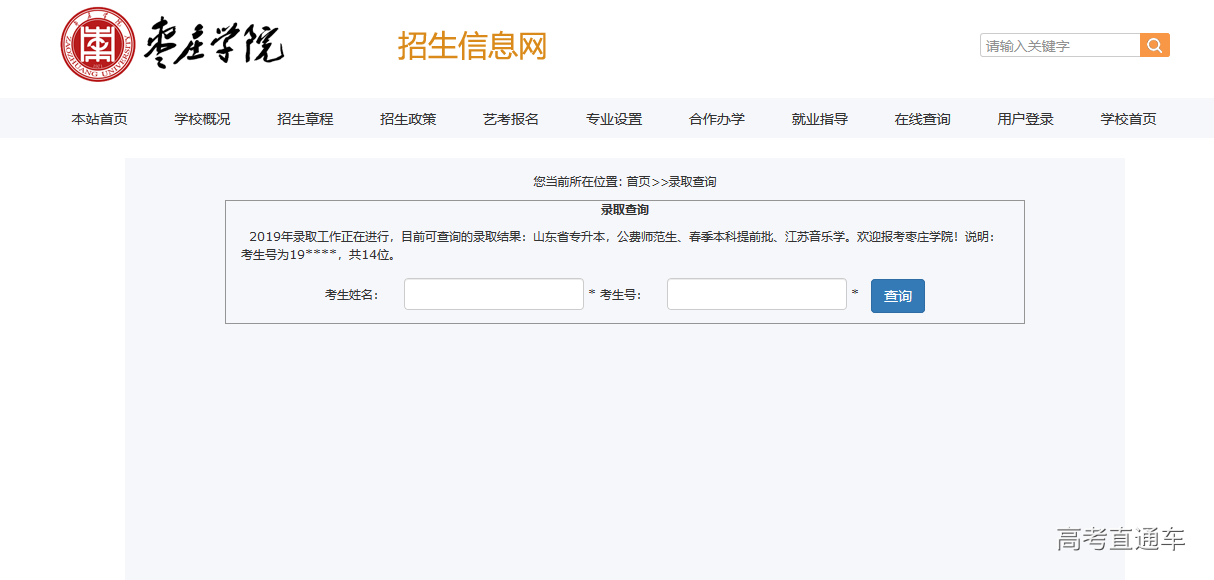Select 招生政策 in the navigation bar
This screenshot has height=580, width=1214.
tap(406, 118)
